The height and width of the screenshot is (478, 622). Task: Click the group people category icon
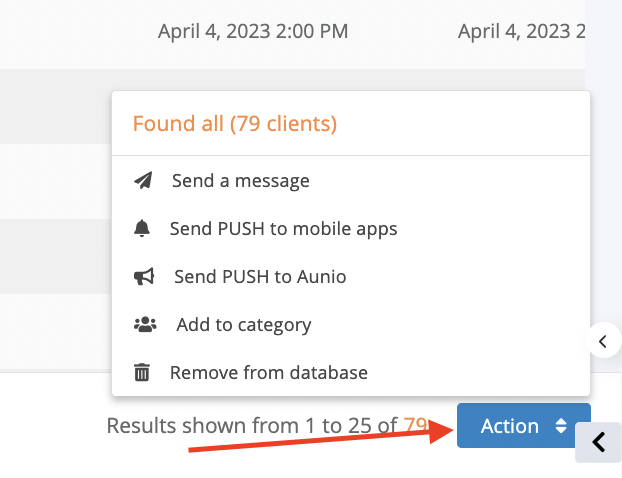point(145,324)
